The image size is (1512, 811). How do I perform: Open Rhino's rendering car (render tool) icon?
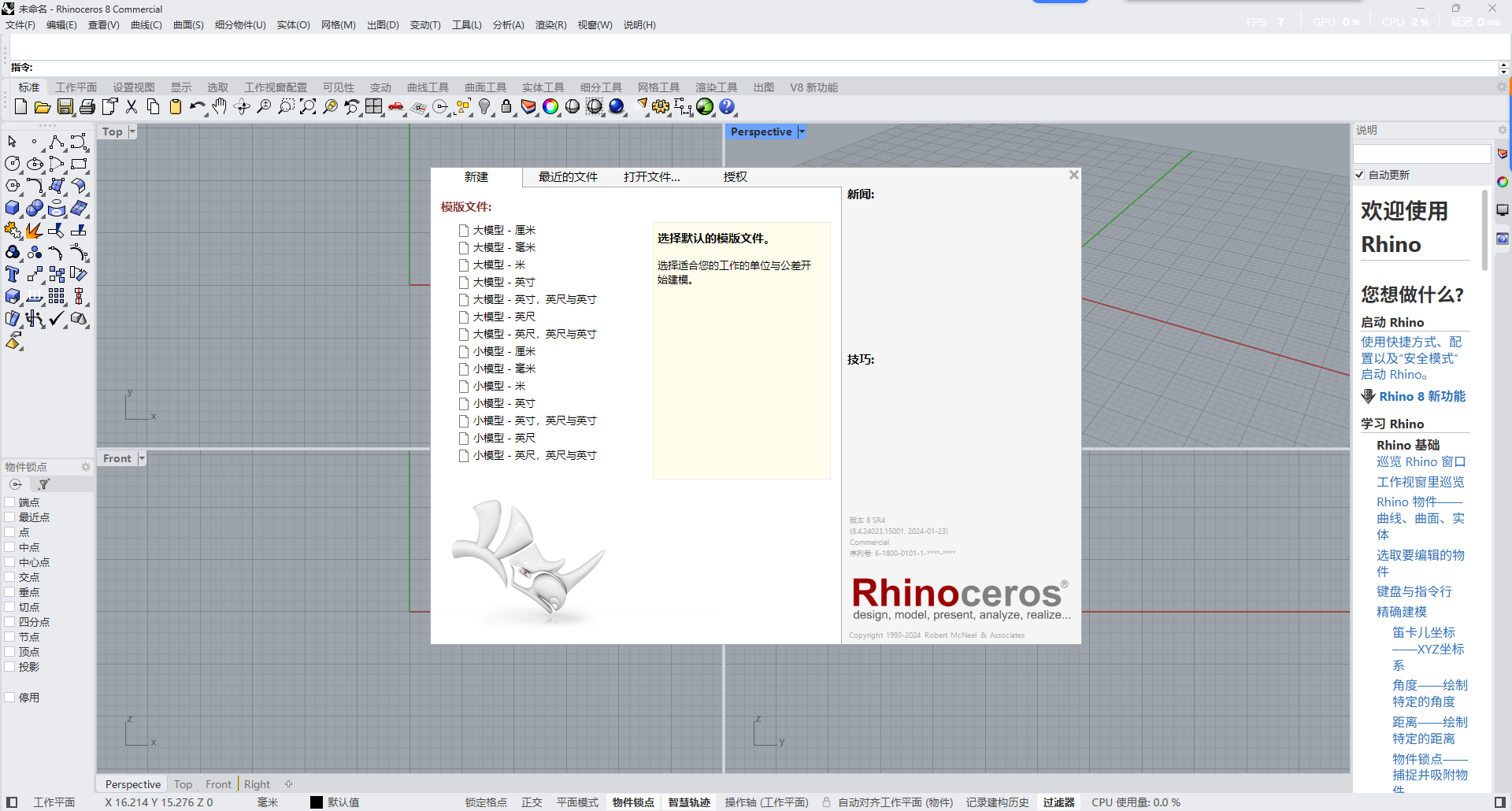pos(396,107)
